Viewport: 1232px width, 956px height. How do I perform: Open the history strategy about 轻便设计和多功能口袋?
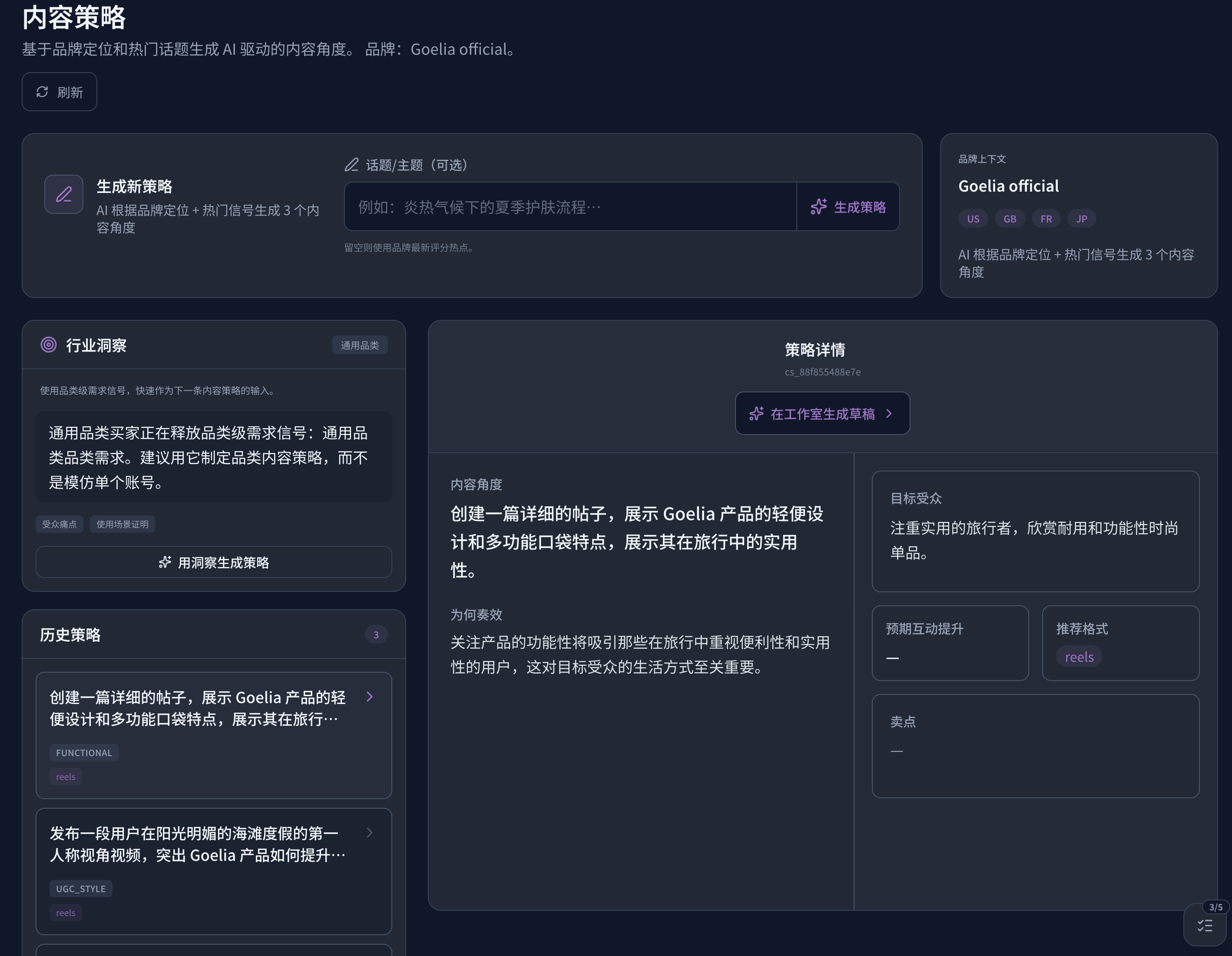[214, 735]
